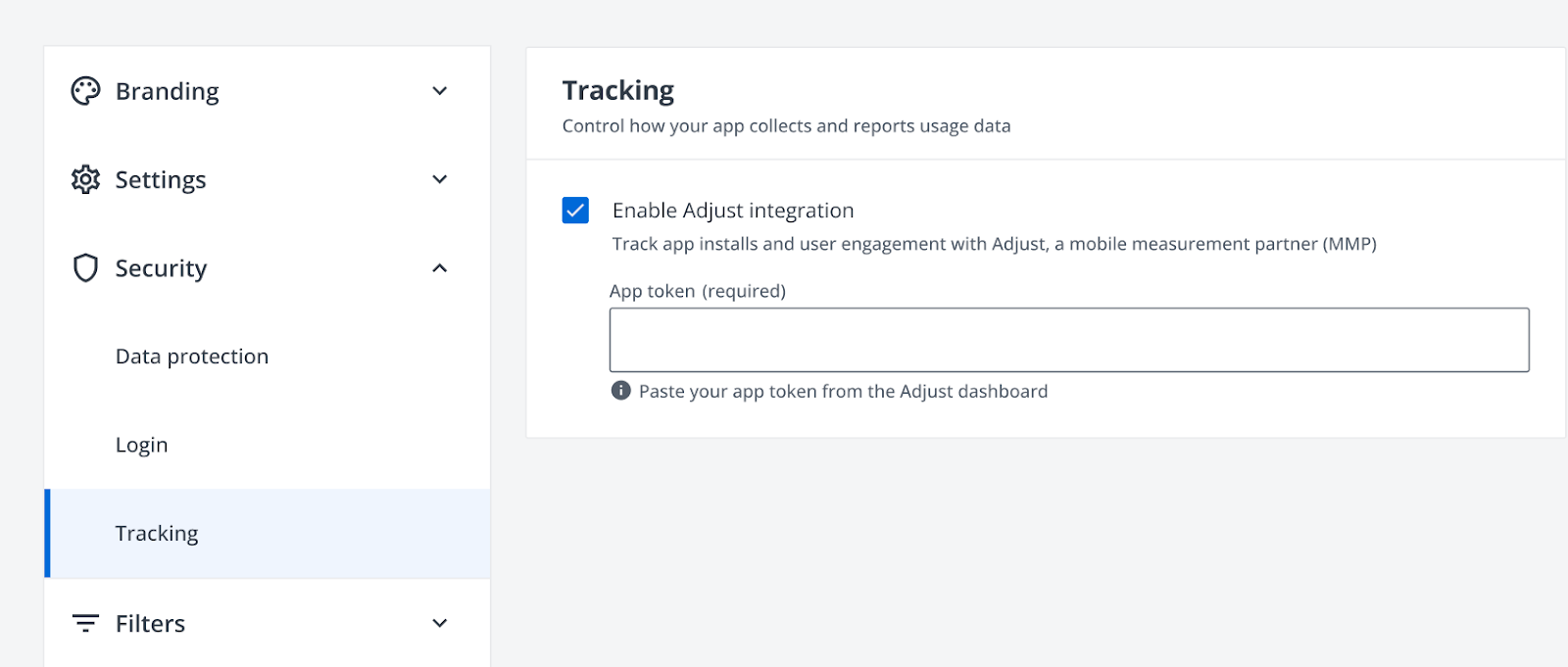The width and height of the screenshot is (1568, 667).
Task: Click the Security menu label
Action: (x=161, y=267)
